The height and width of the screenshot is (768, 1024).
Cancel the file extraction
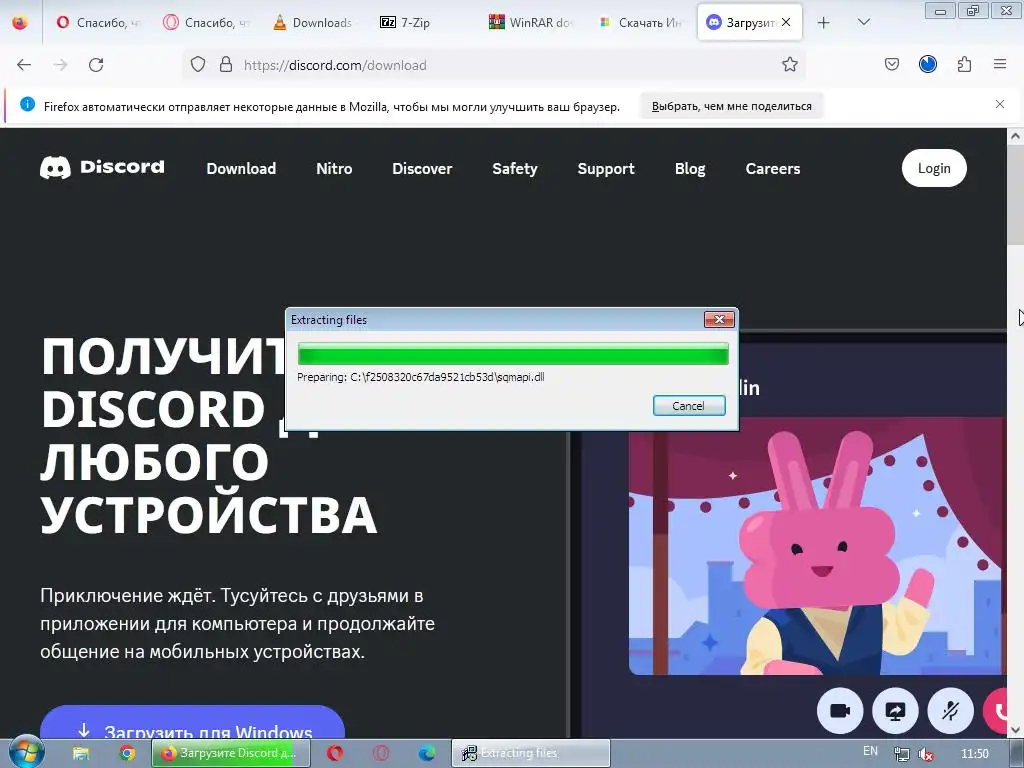689,406
